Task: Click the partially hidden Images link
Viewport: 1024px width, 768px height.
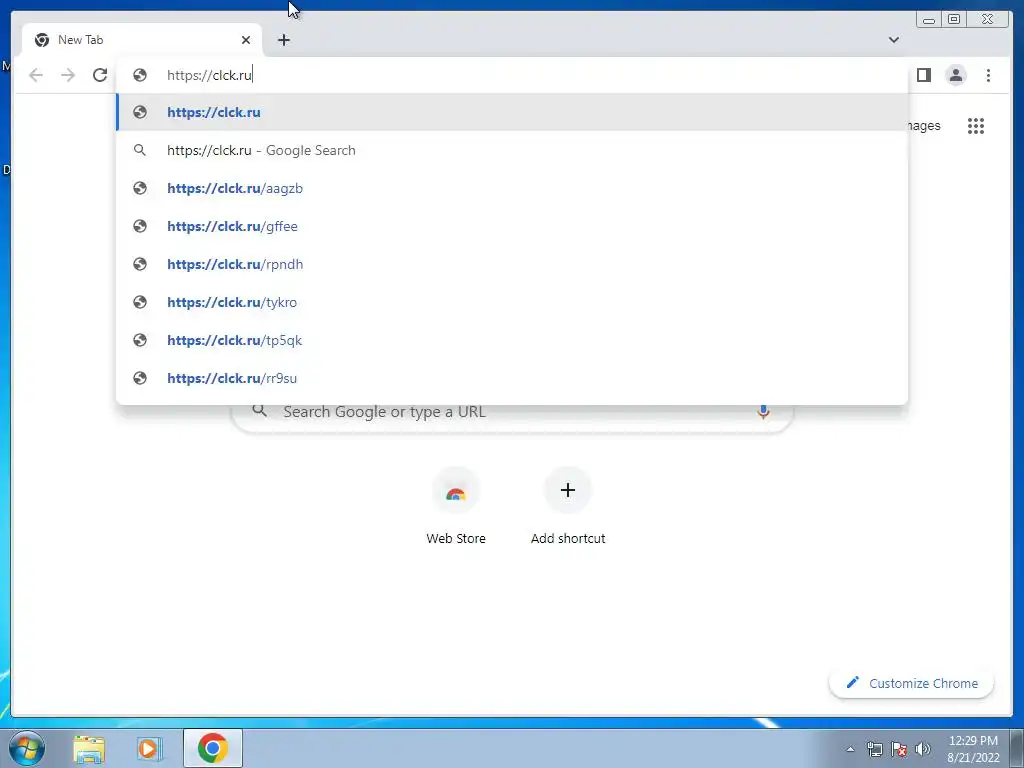Action: (x=925, y=125)
